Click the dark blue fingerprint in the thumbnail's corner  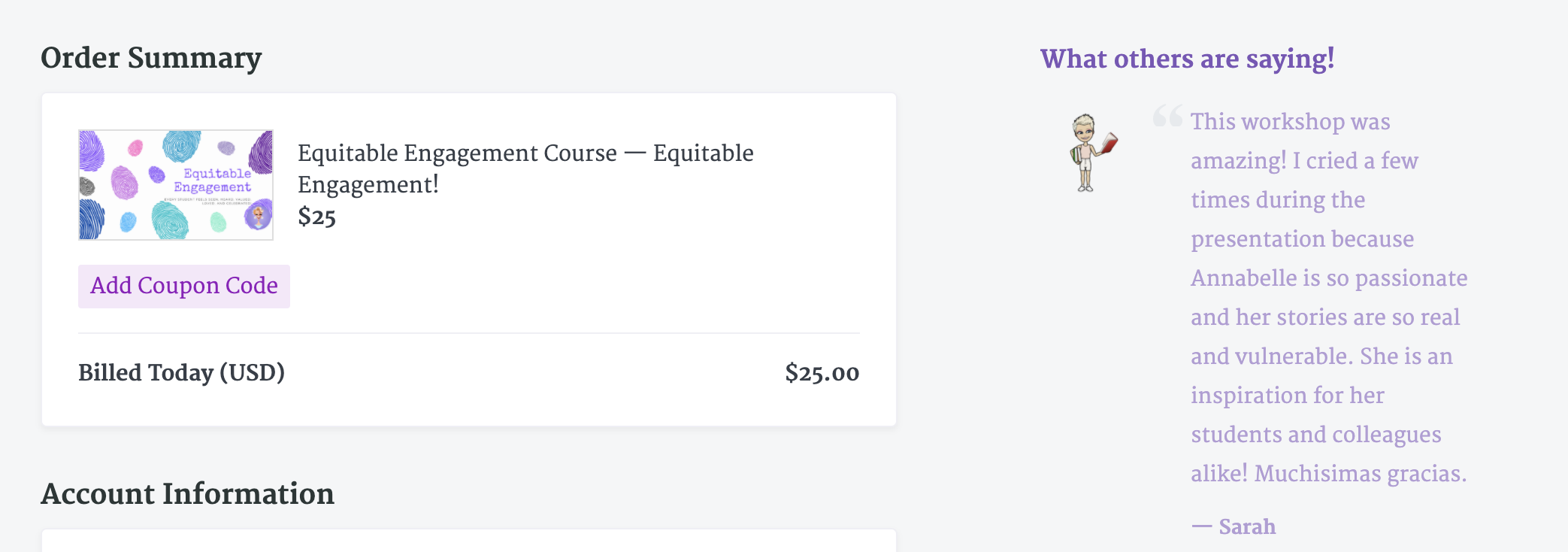click(x=91, y=219)
